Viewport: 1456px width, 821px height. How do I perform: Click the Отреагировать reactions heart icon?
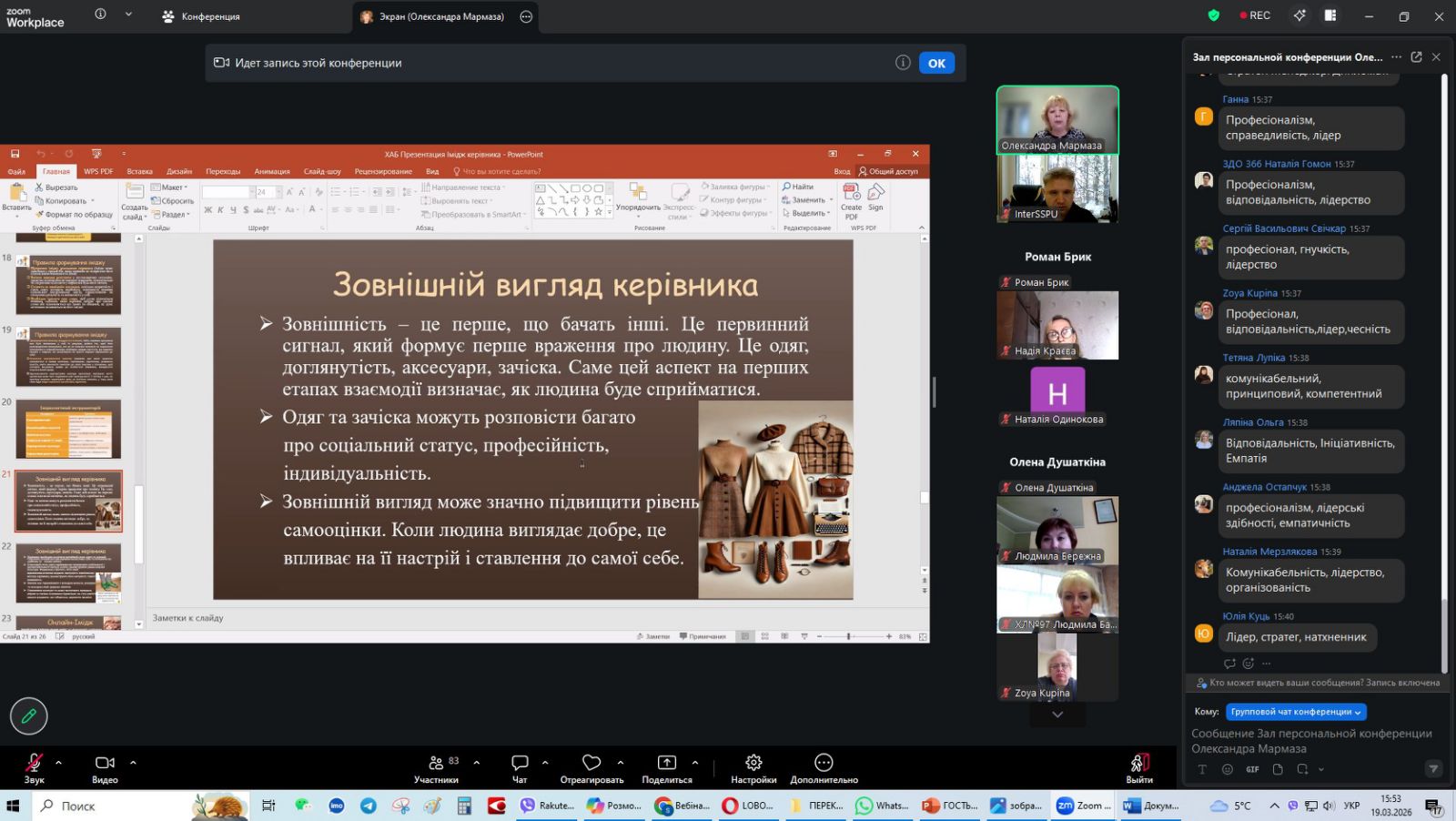[x=591, y=763]
